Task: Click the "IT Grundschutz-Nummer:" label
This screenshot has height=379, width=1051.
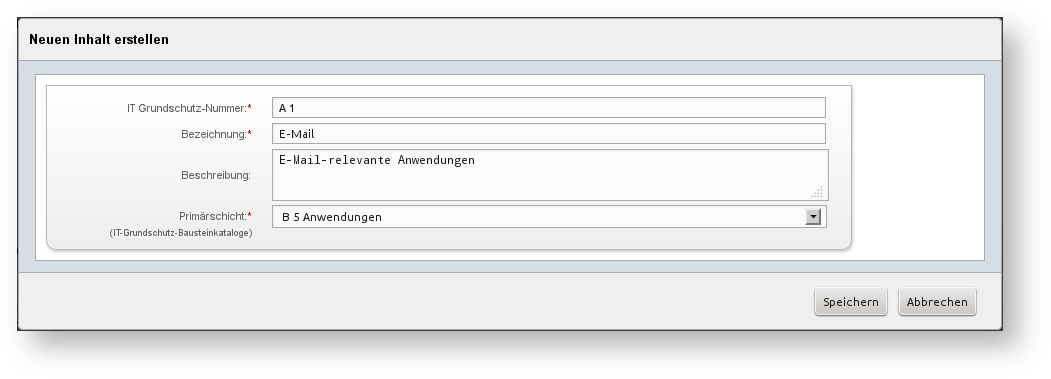Action: point(187,108)
